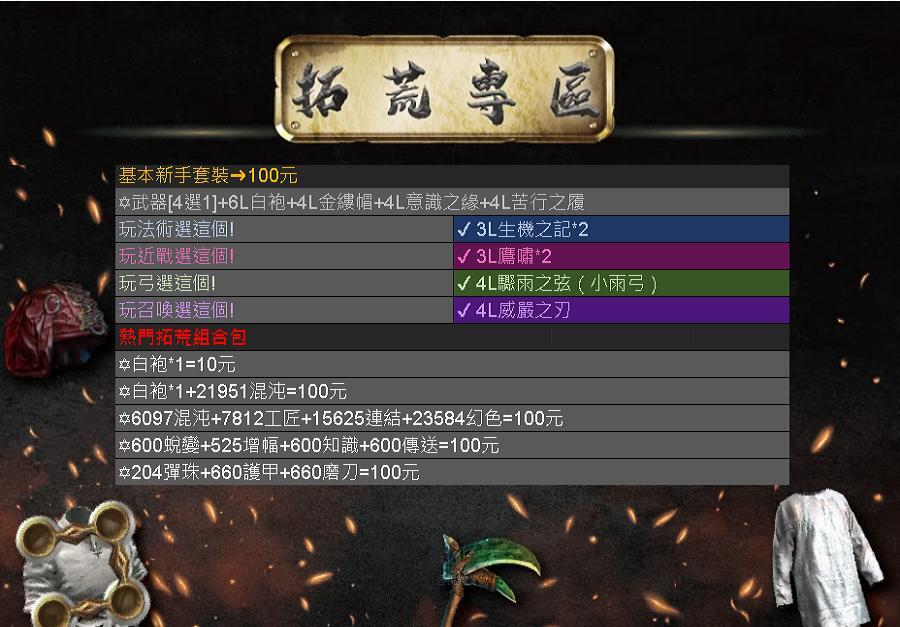This screenshot has height=627, width=900.
Task: Select the 玩弓選這個! row
Action: pyautogui.click(x=452, y=283)
